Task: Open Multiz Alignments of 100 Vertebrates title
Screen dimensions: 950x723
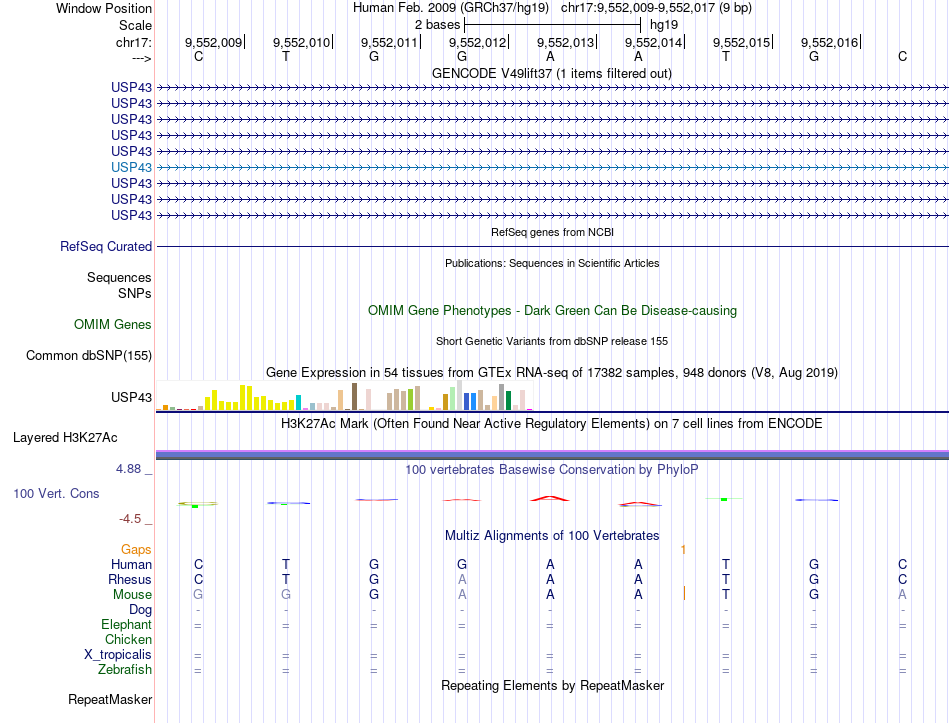Action: tap(552, 536)
